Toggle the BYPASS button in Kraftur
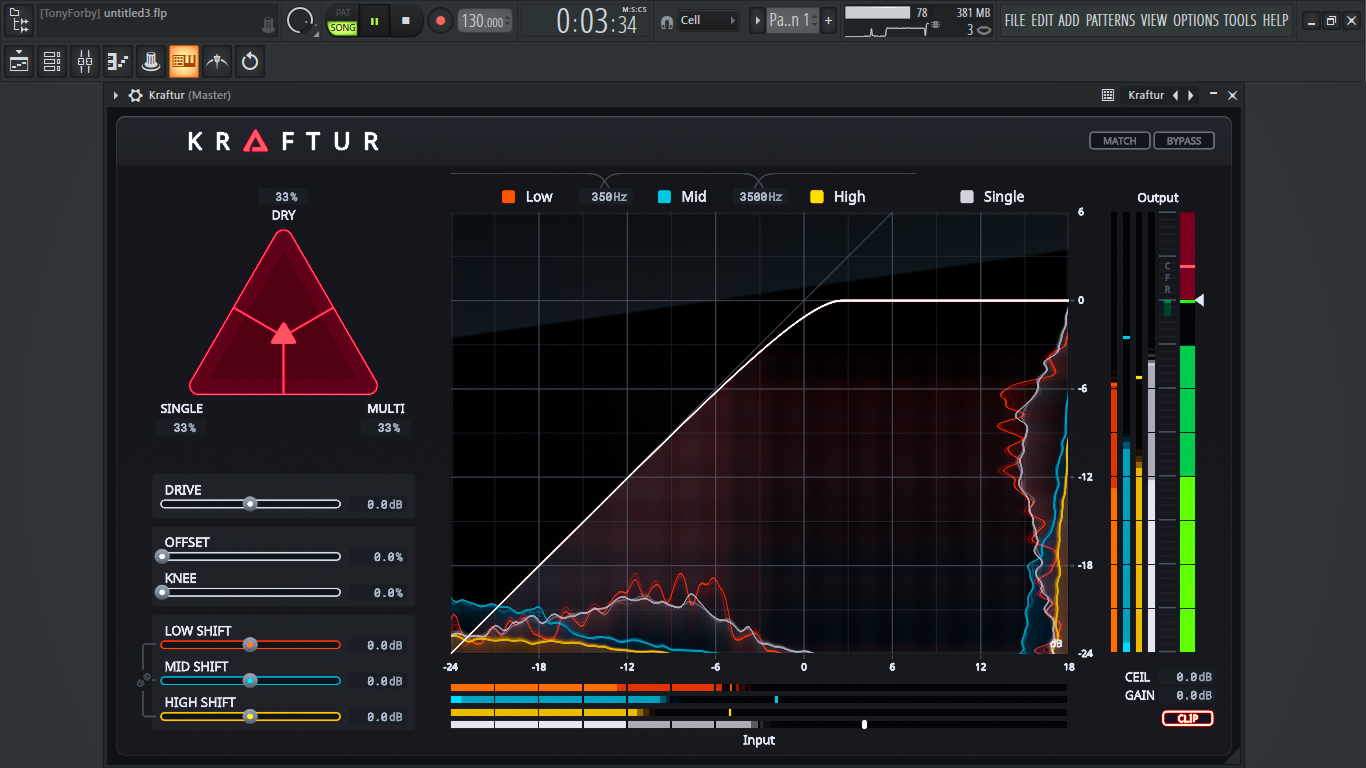Screen dimensions: 1366x768 [1184, 141]
